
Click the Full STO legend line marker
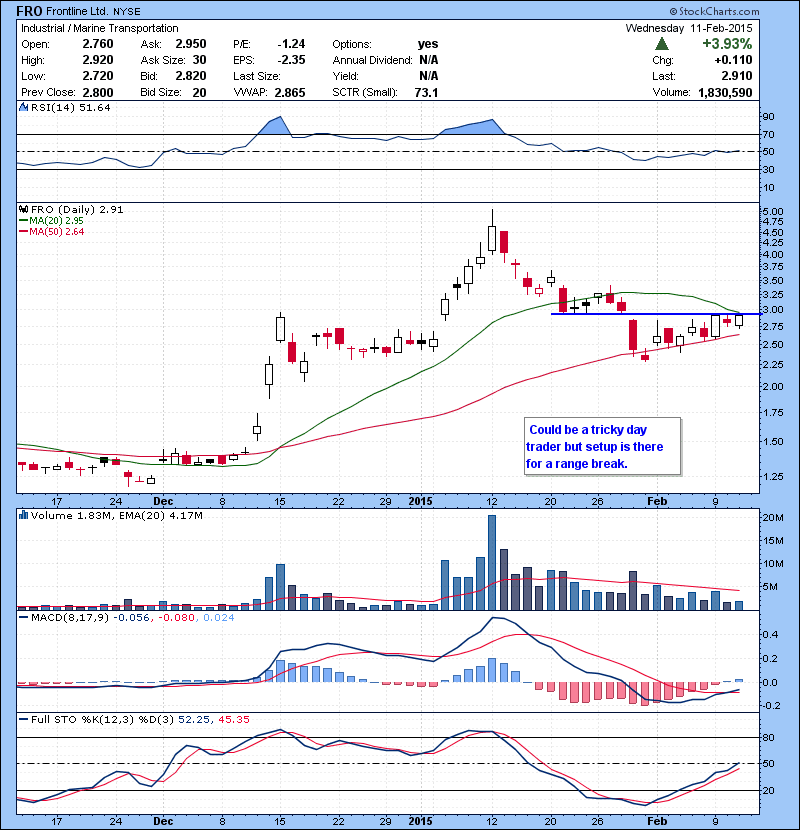coord(23,719)
